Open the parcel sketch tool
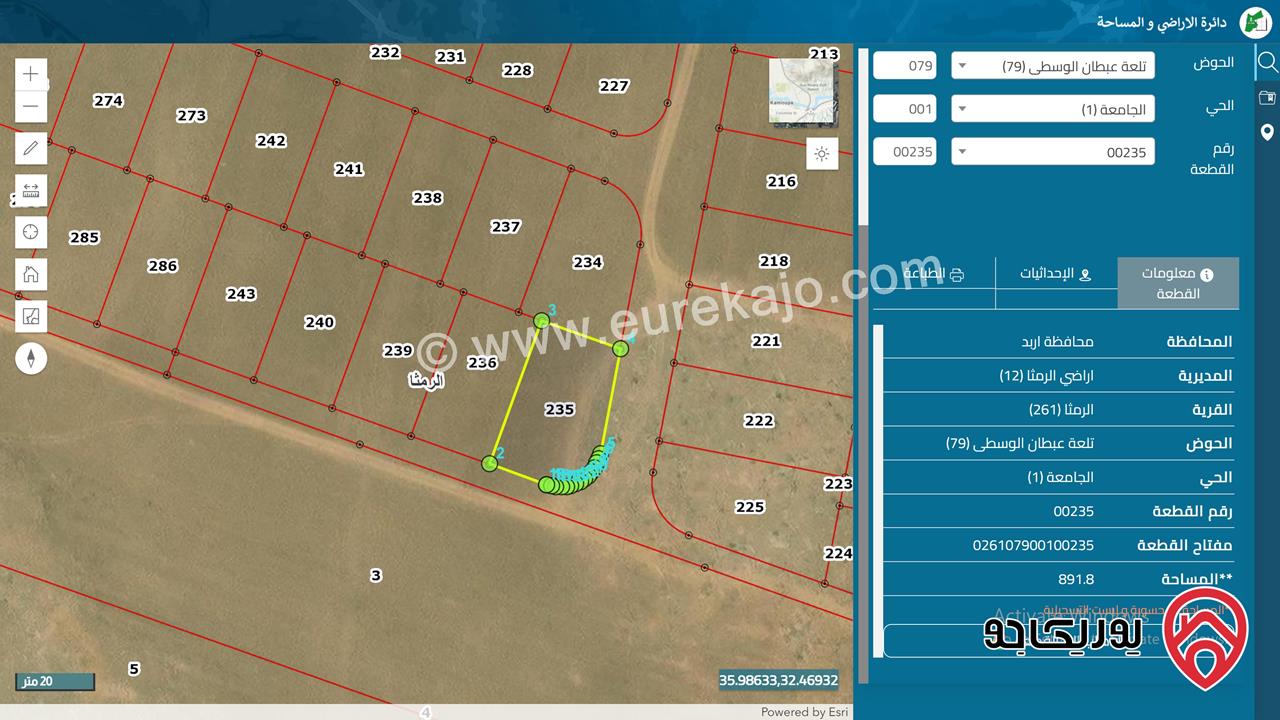 point(31,317)
